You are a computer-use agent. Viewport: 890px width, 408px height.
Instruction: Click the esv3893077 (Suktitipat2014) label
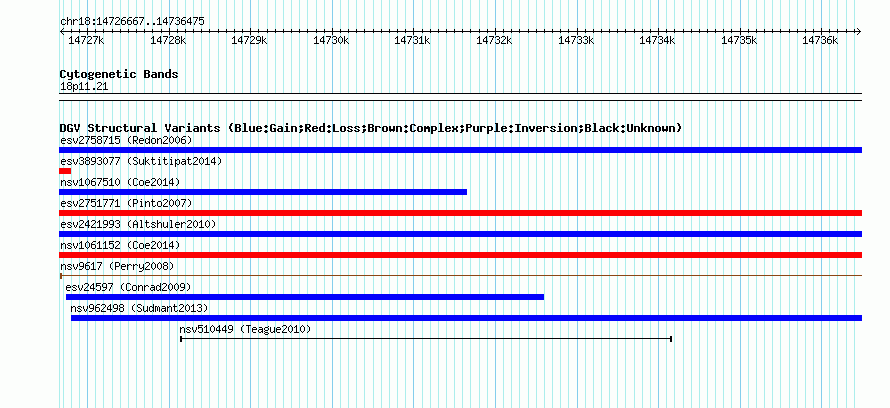(141, 161)
